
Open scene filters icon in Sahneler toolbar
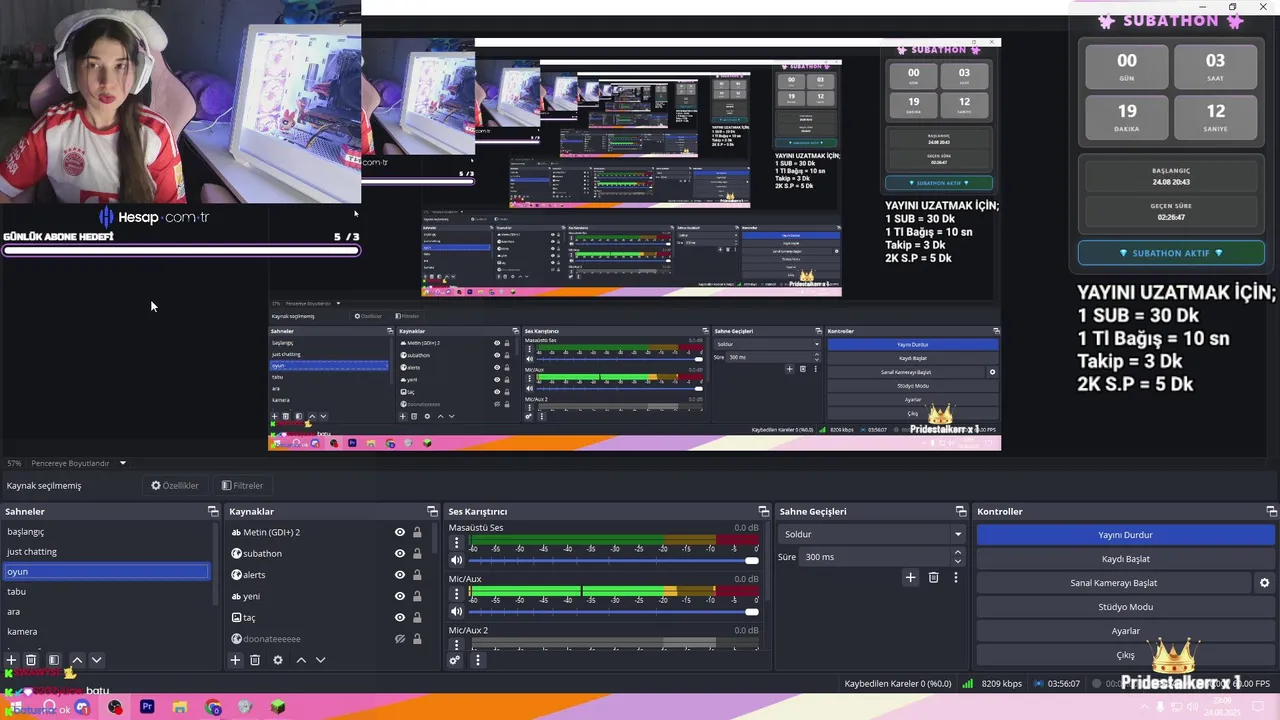54,660
